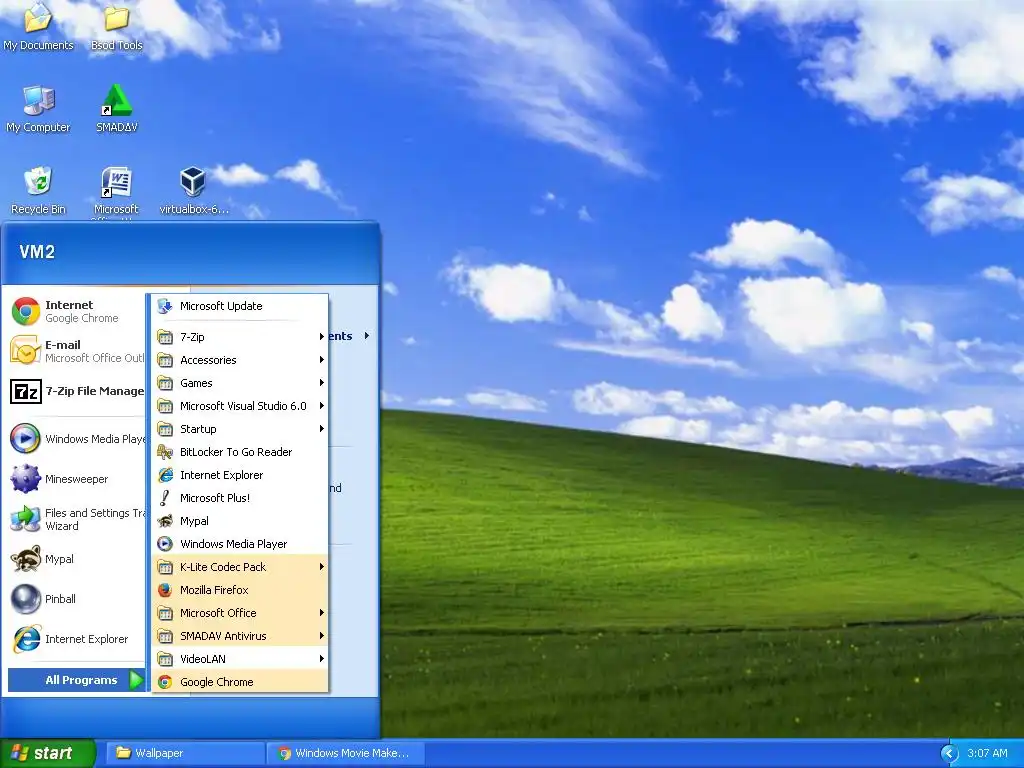Switch to Windows Movie Maker taskbar button
This screenshot has height=768, width=1024.
[346, 753]
